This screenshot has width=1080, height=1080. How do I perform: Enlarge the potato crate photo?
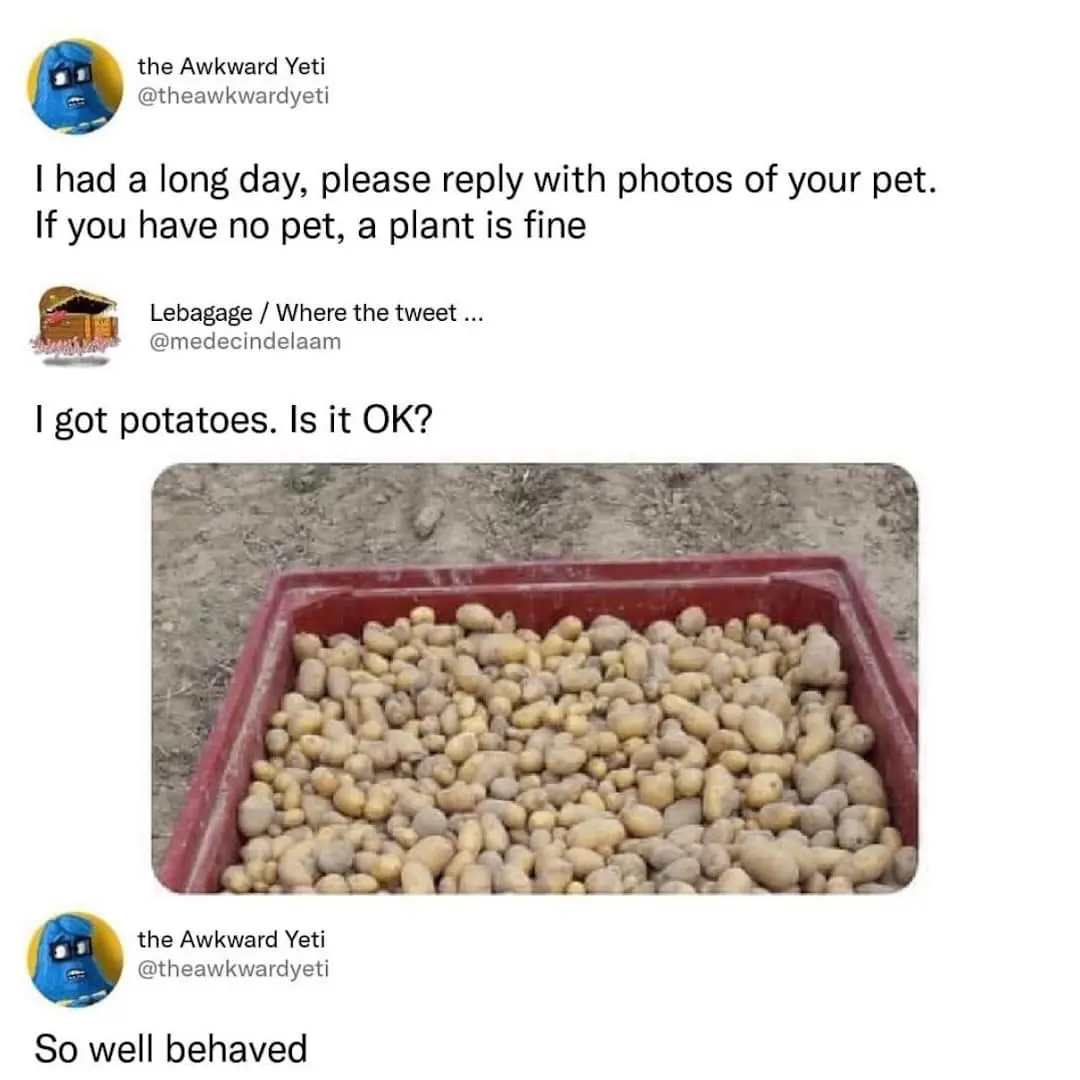534,678
